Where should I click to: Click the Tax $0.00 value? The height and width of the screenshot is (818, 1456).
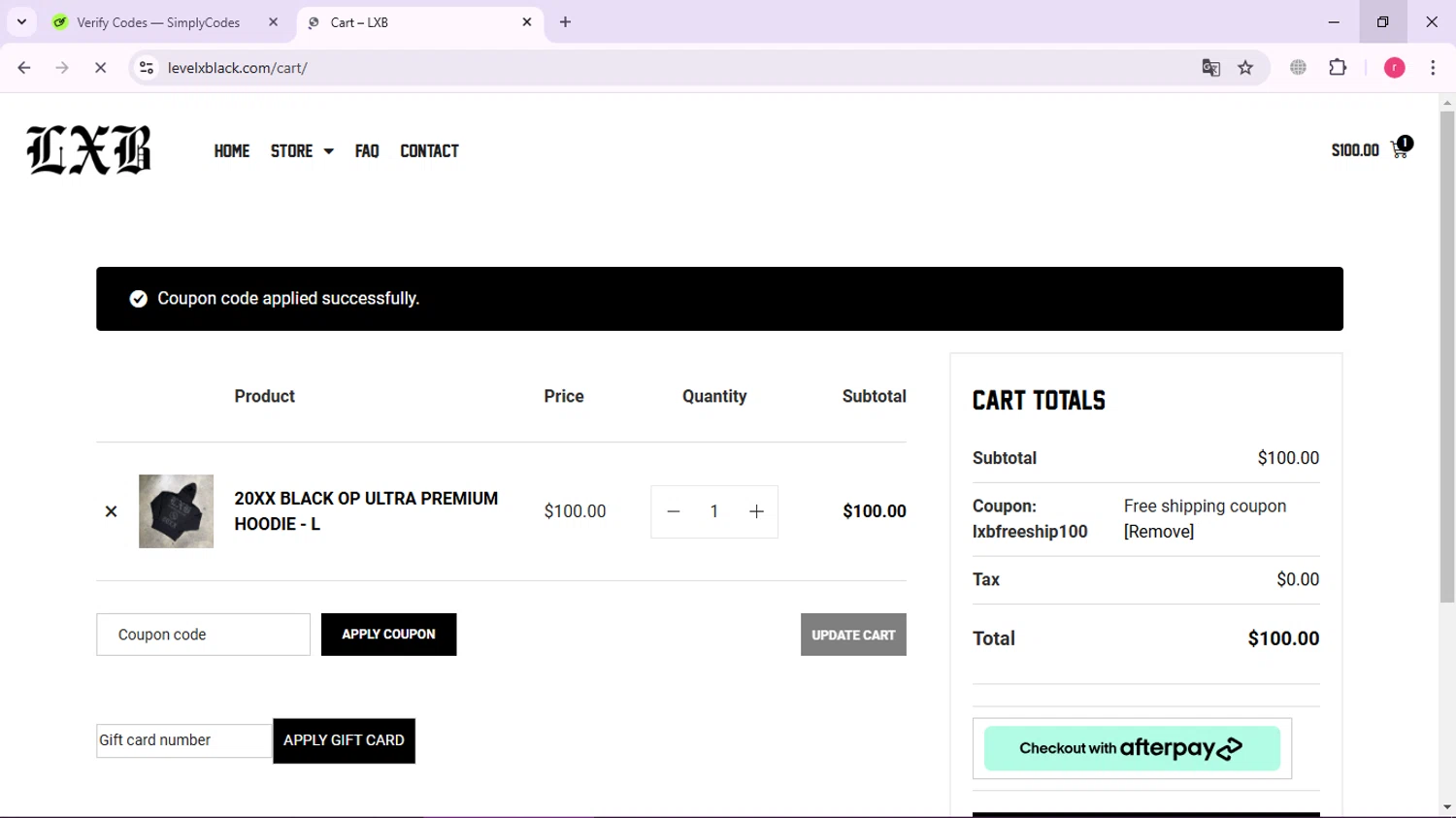click(1298, 579)
